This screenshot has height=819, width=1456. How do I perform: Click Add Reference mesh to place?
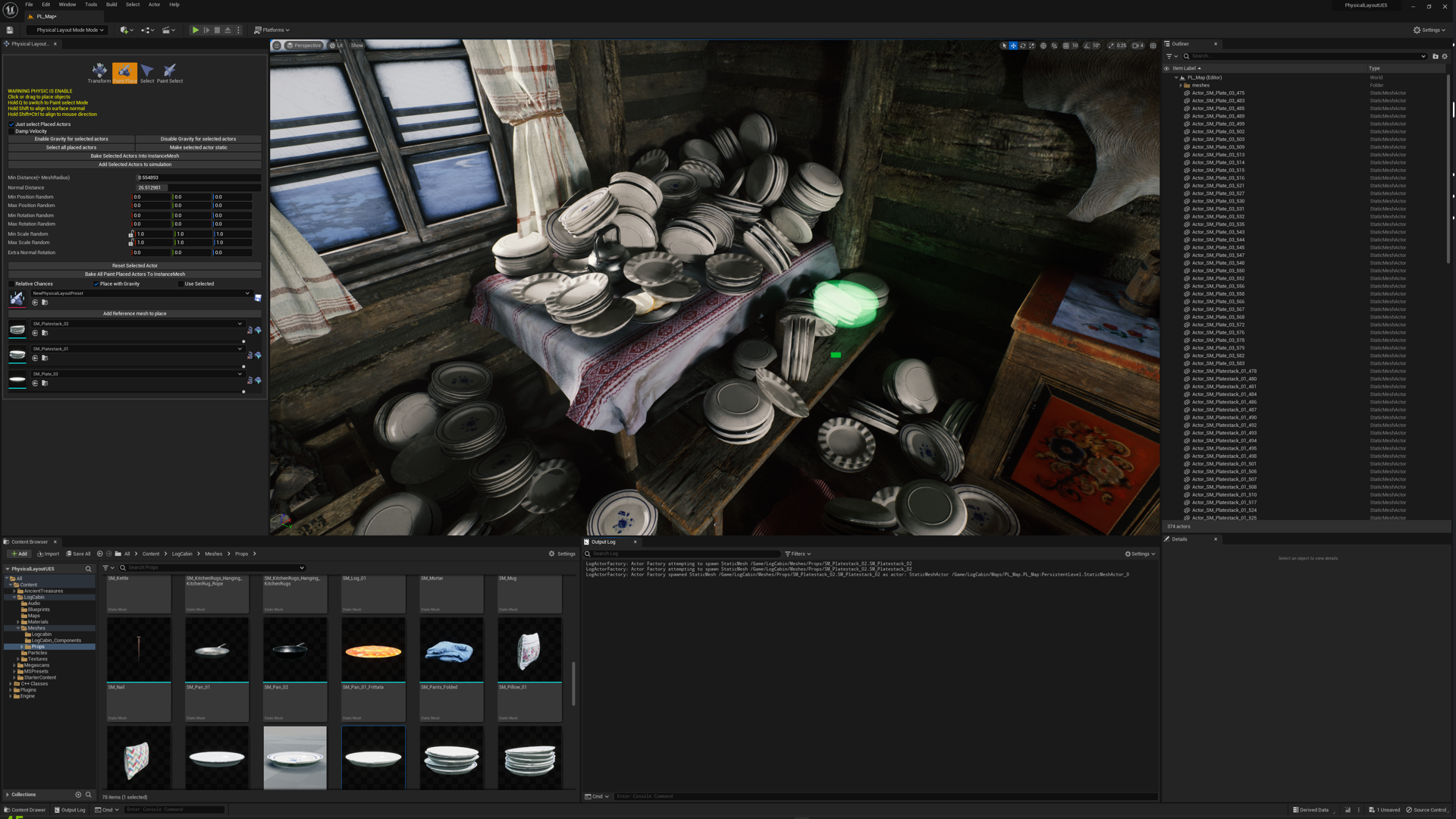[x=134, y=313]
